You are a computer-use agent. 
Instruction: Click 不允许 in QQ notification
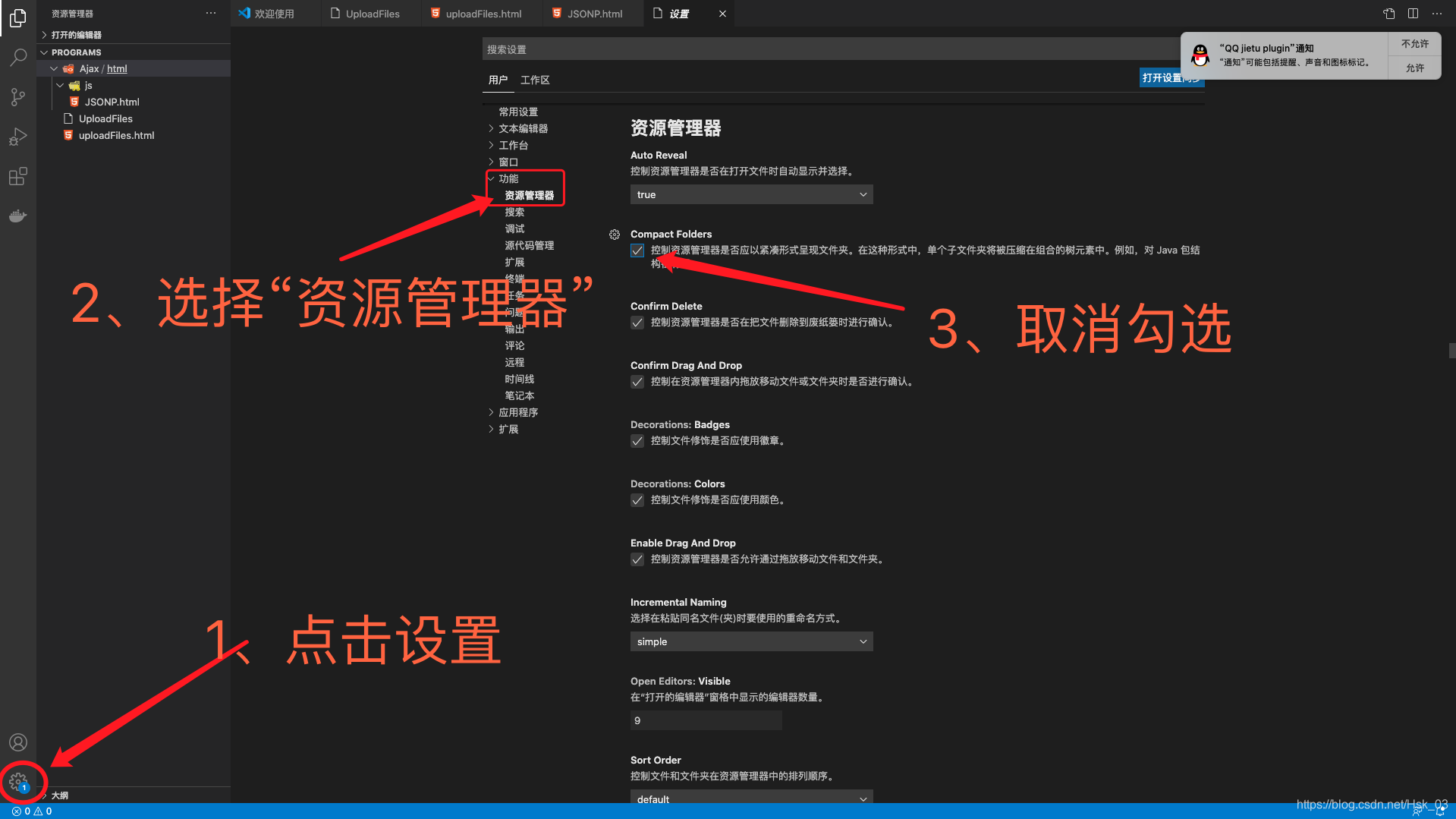1414,44
